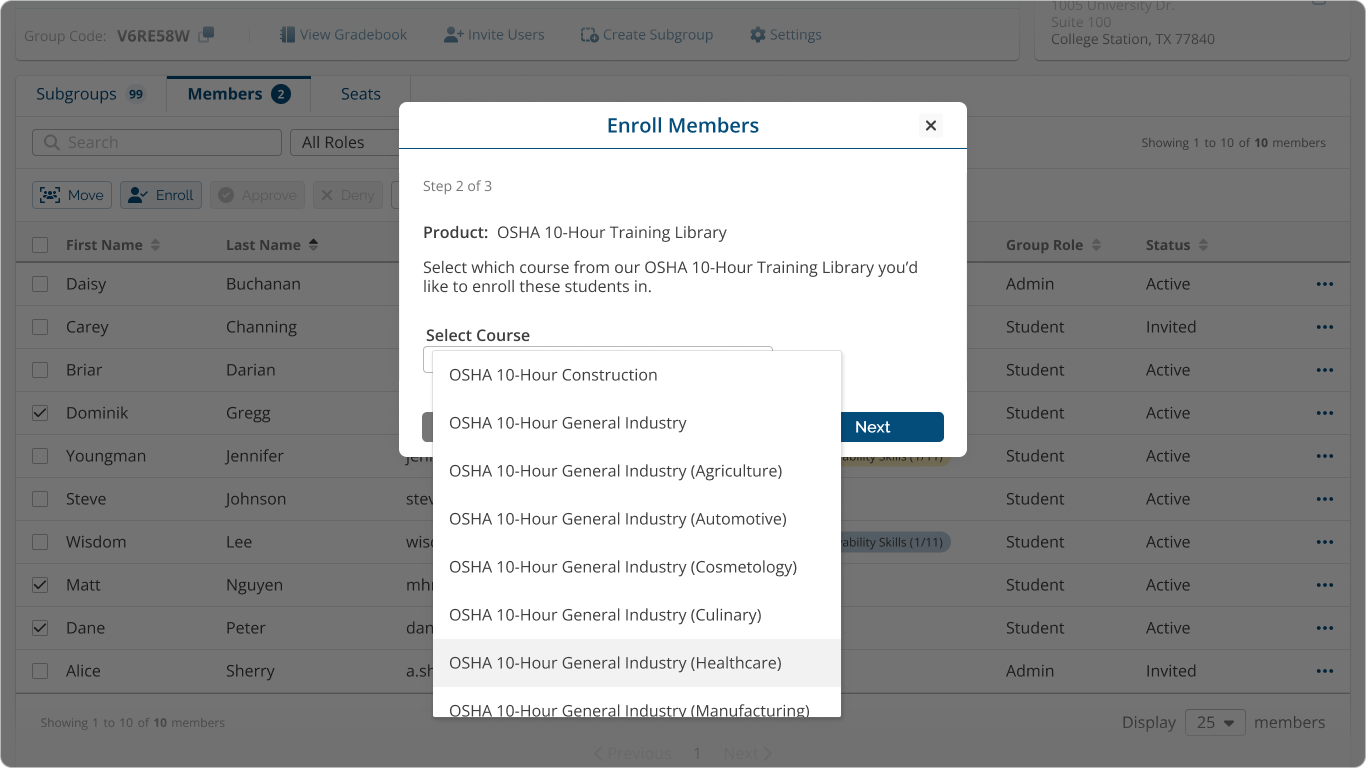The width and height of the screenshot is (1366, 768).
Task: Toggle the select-all members checkbox
Action: [x=39, y=244]
